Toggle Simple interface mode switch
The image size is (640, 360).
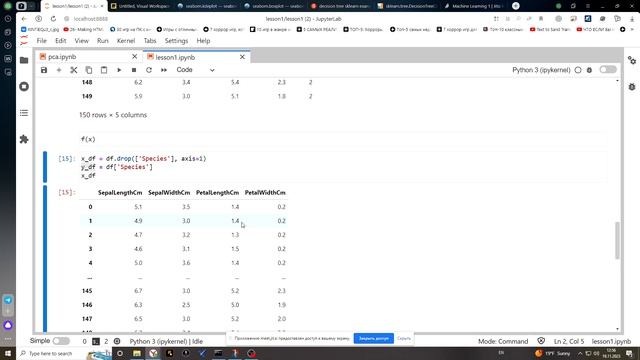click(x=61, y=341)
